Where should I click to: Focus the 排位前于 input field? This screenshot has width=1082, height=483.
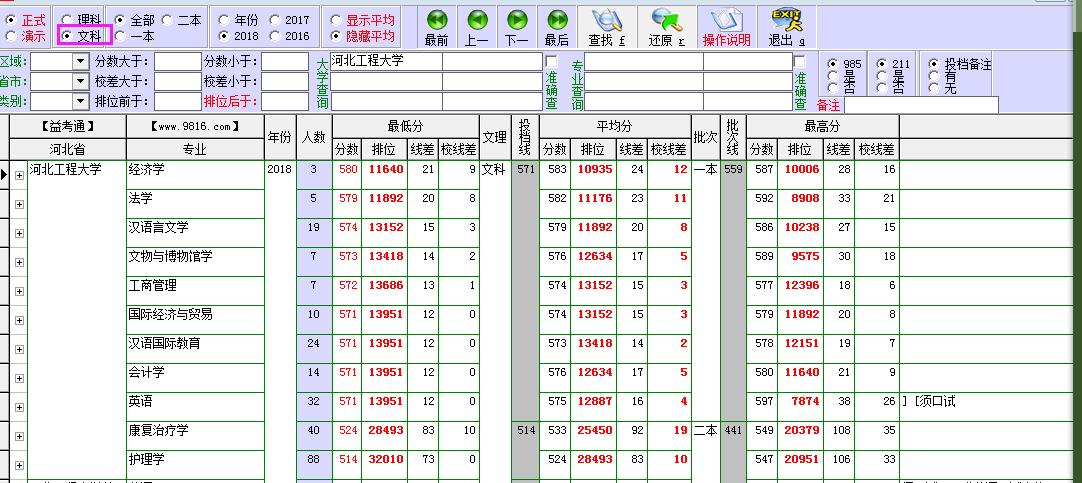[177, 101]
